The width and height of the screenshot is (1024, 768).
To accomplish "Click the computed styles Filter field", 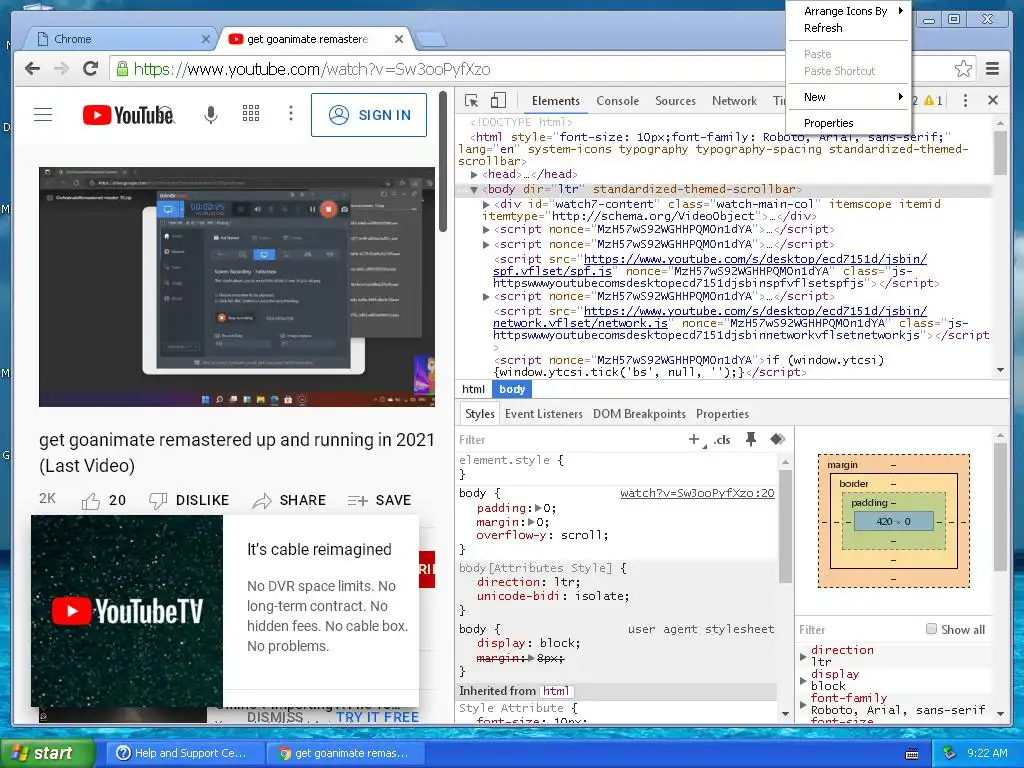I will [x=859, y=630].
